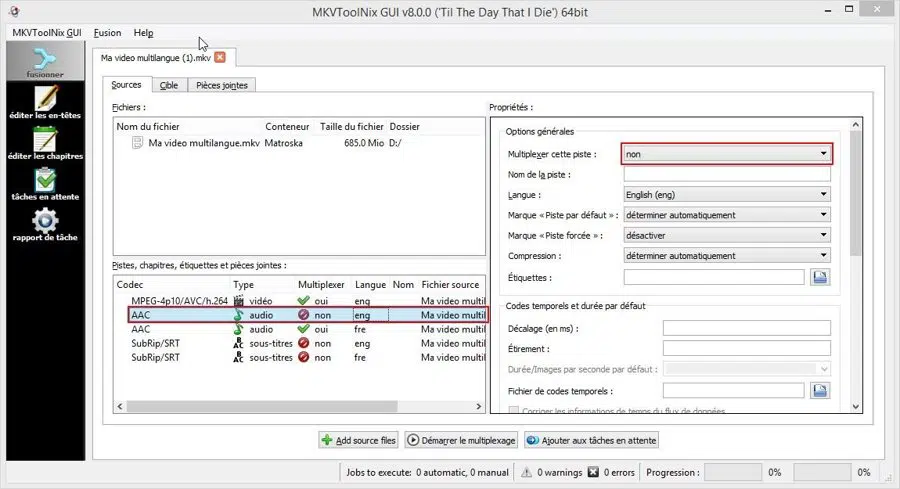Click the properties panel vertical scrollbar thumb

pos(856,194)
